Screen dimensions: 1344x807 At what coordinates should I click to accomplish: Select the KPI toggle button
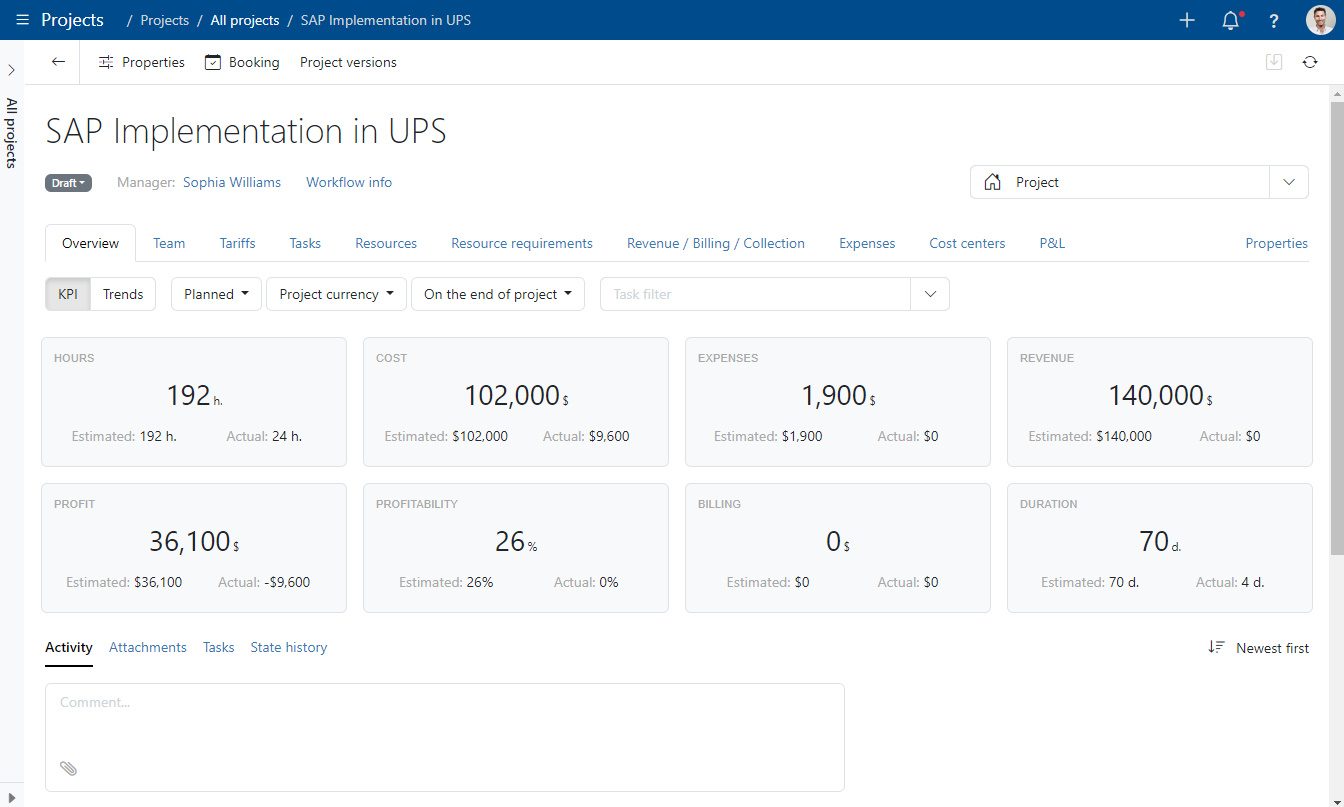tap(68, 294)
